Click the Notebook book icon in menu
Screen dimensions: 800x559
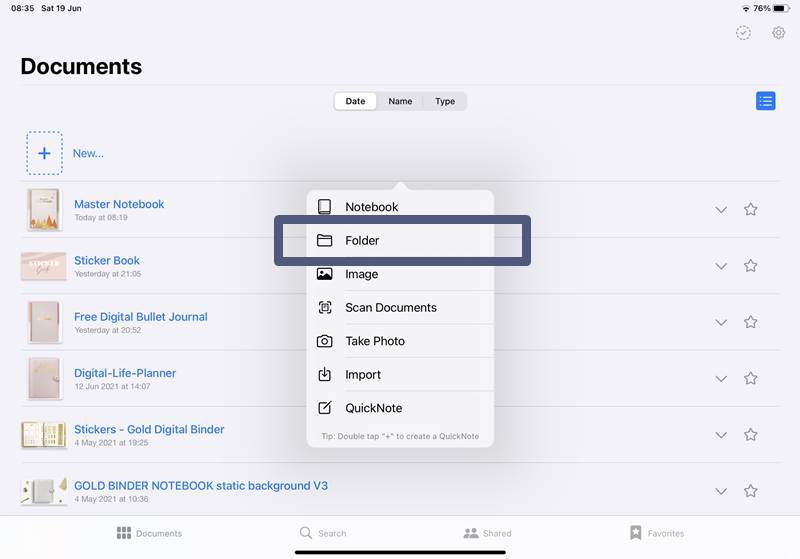(324, 207)
